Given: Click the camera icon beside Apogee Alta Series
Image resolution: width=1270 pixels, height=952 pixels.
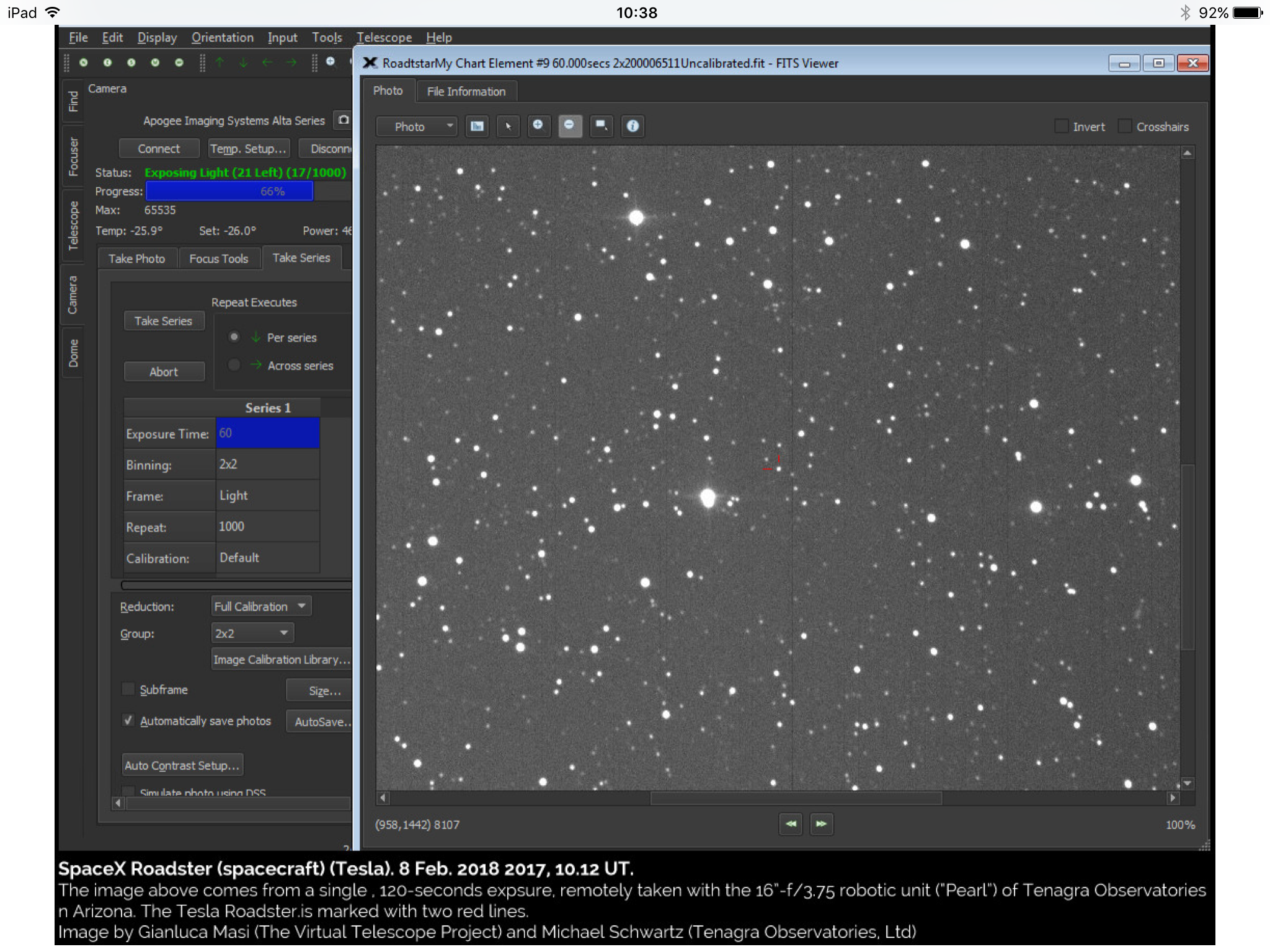Looking at the screenshot, I should pyautogui.click(x=344, y=120).
